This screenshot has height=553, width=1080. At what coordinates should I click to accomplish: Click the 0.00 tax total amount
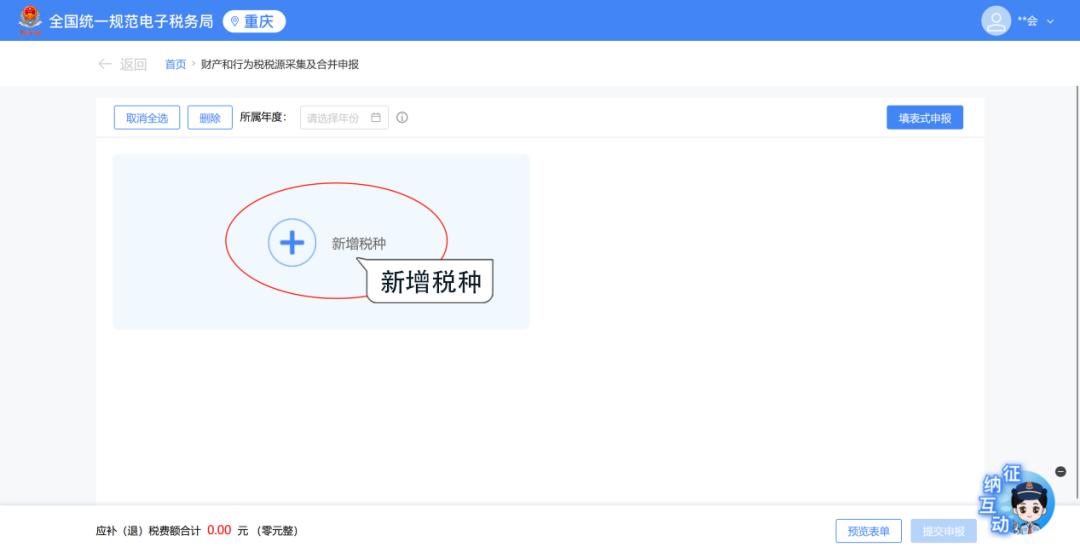(x=219, y=530)
